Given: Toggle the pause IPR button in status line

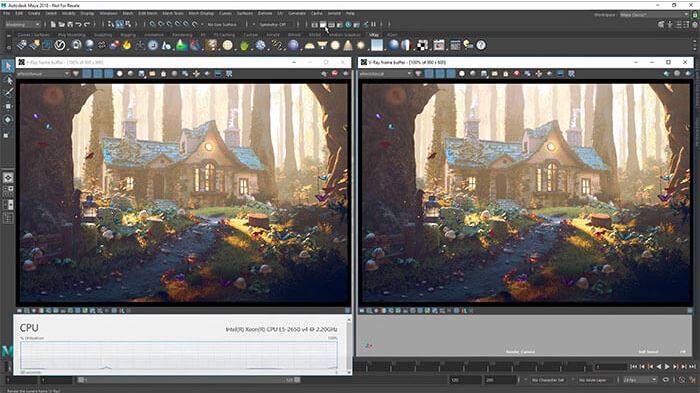Looking at the screenshot, I should (x=373, y=25).
